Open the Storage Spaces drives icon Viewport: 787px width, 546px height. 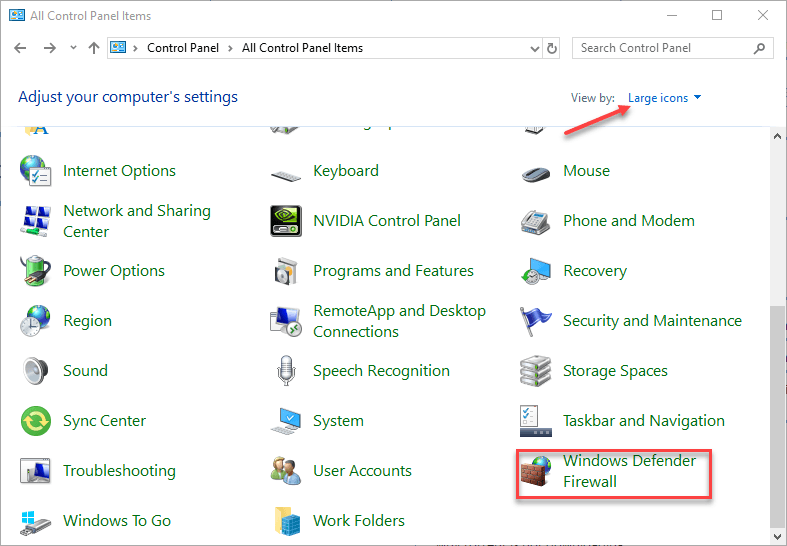(536, 371)
